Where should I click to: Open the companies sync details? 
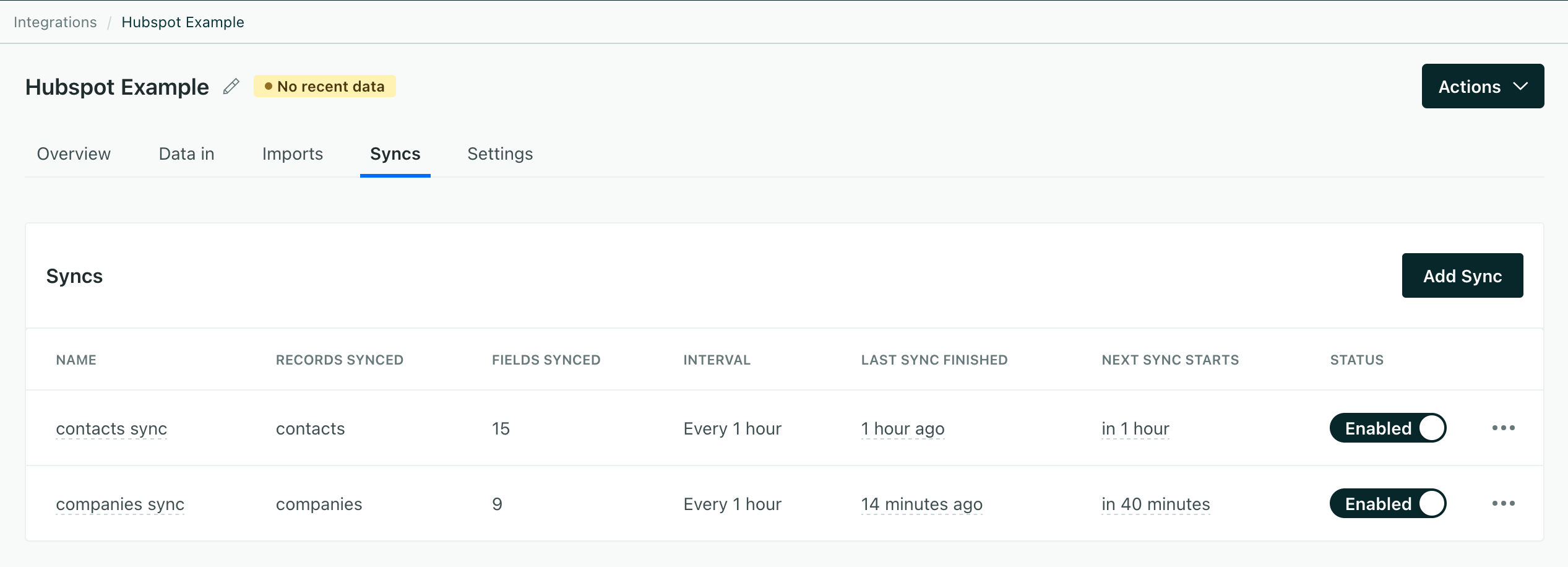(x=120, y=503)
